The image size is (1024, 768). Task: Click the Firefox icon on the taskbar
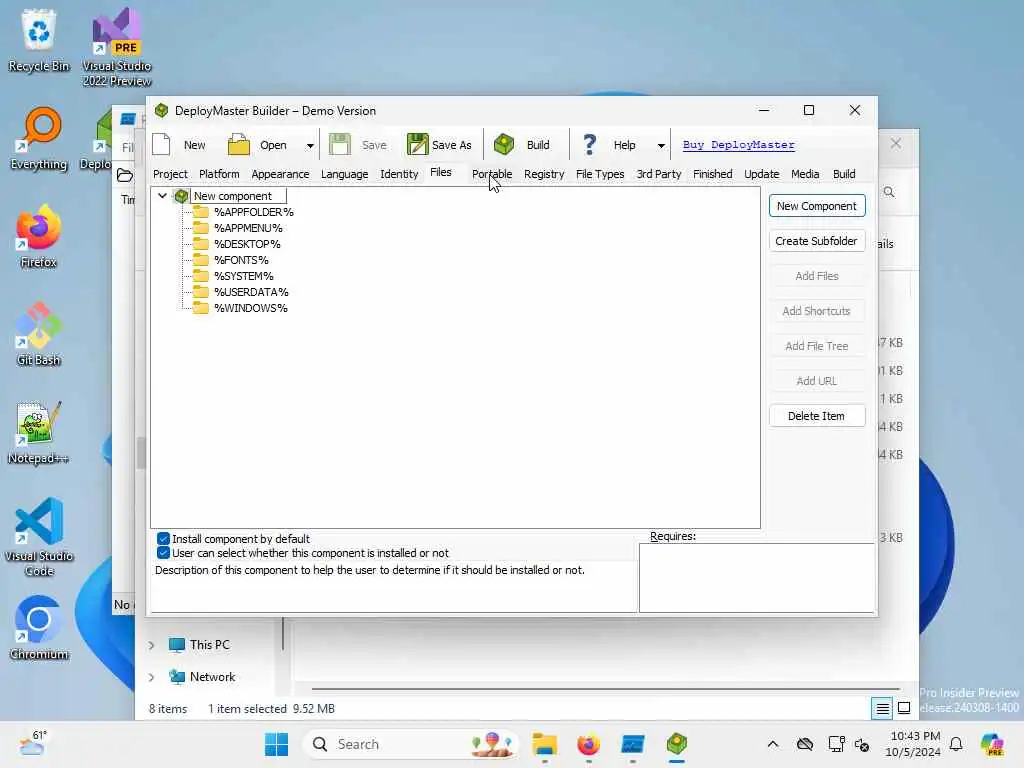click(588, 744)
